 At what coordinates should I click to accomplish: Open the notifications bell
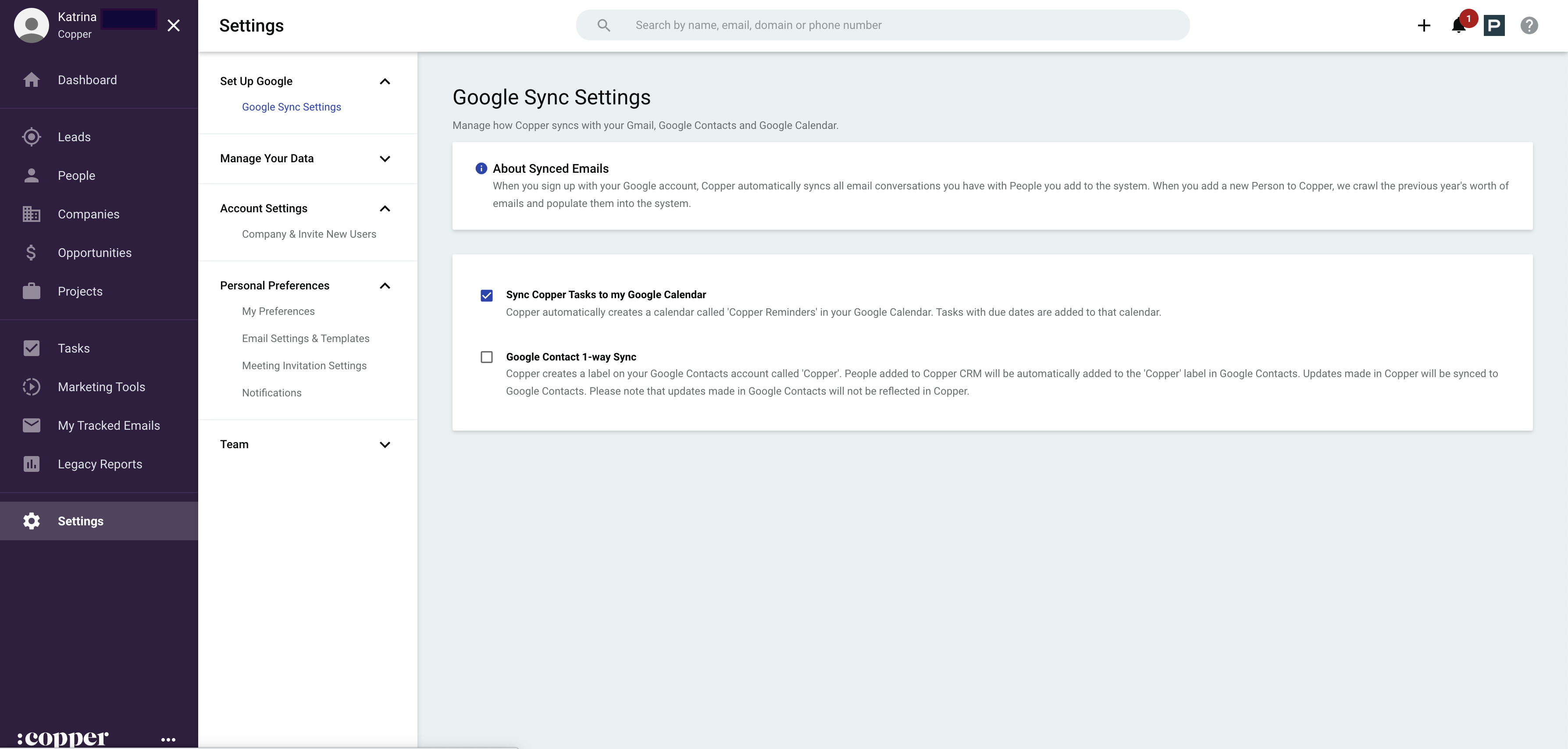tap(1459, 25)
